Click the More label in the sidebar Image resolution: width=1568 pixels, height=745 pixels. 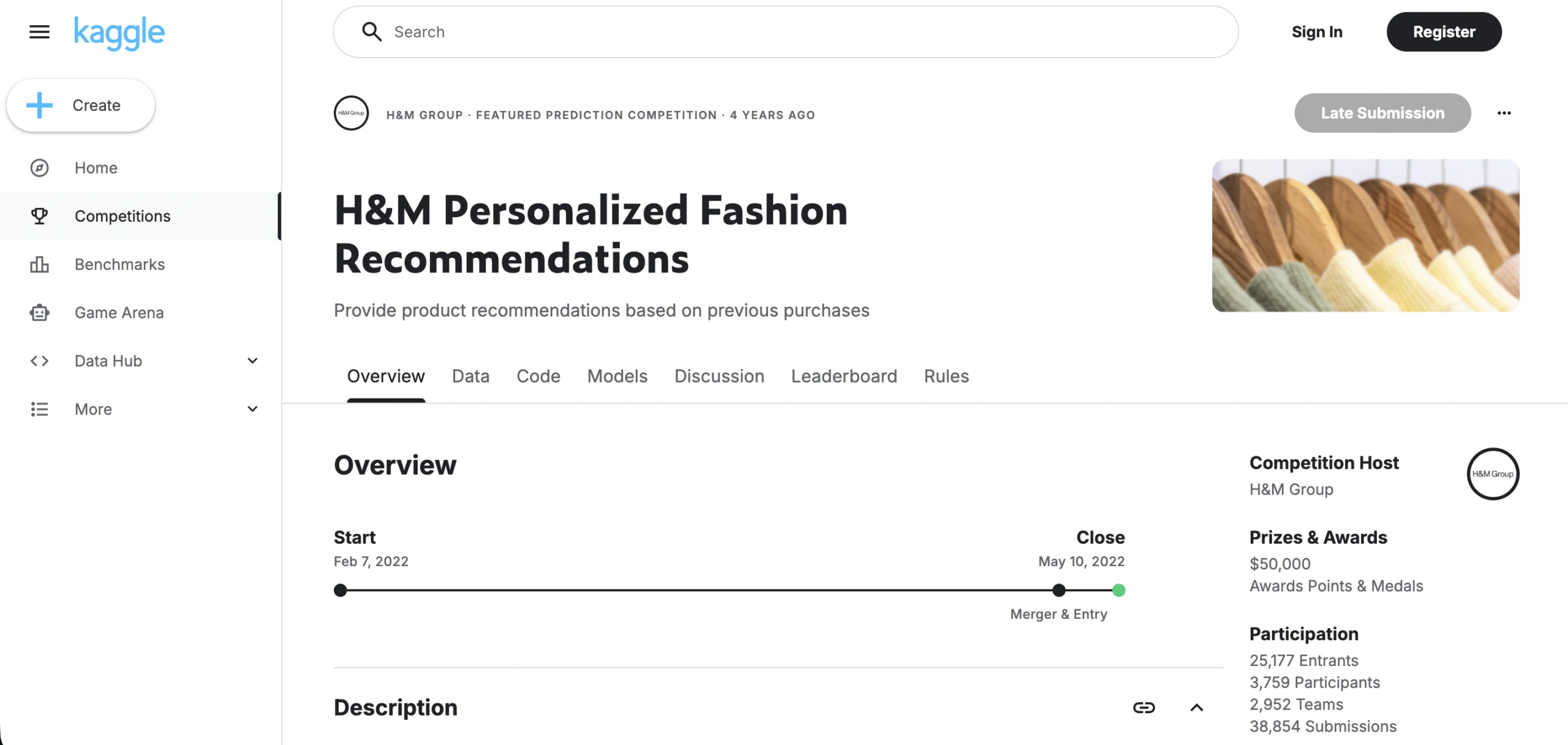(x=93, y=409)
